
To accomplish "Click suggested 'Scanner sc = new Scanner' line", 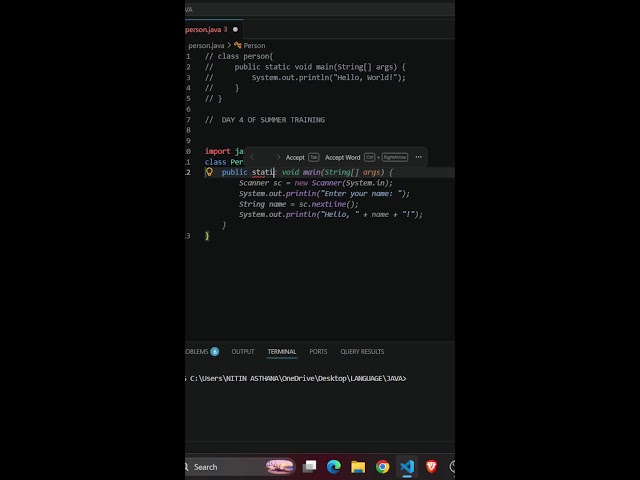I will coord(316,183).
